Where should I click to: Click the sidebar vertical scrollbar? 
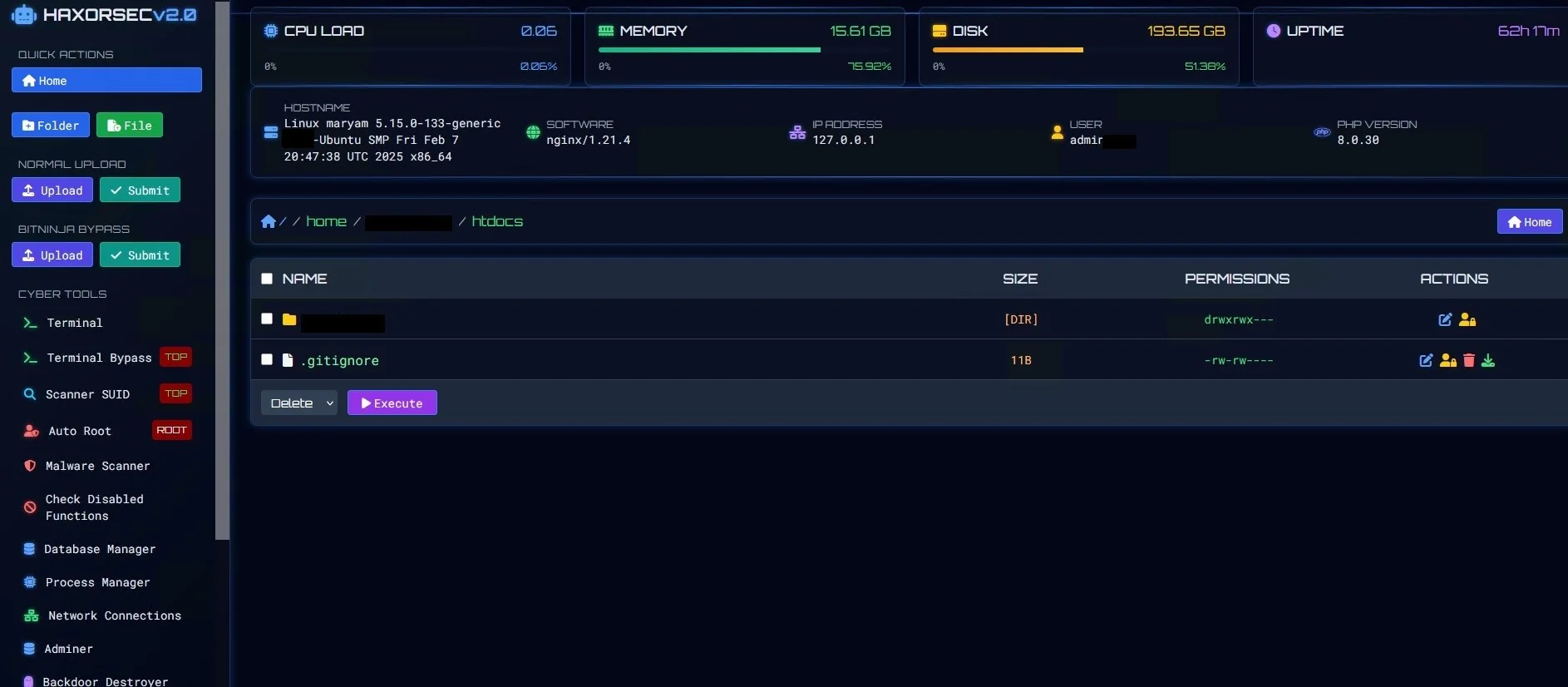pyautogui.click(x=222, y=270)
